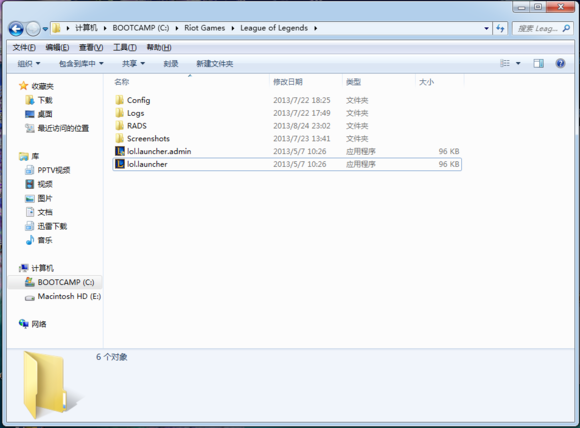Expand the 组织 dropdown menu
Screen dimensions: 580x428
[x=28, y=64]
